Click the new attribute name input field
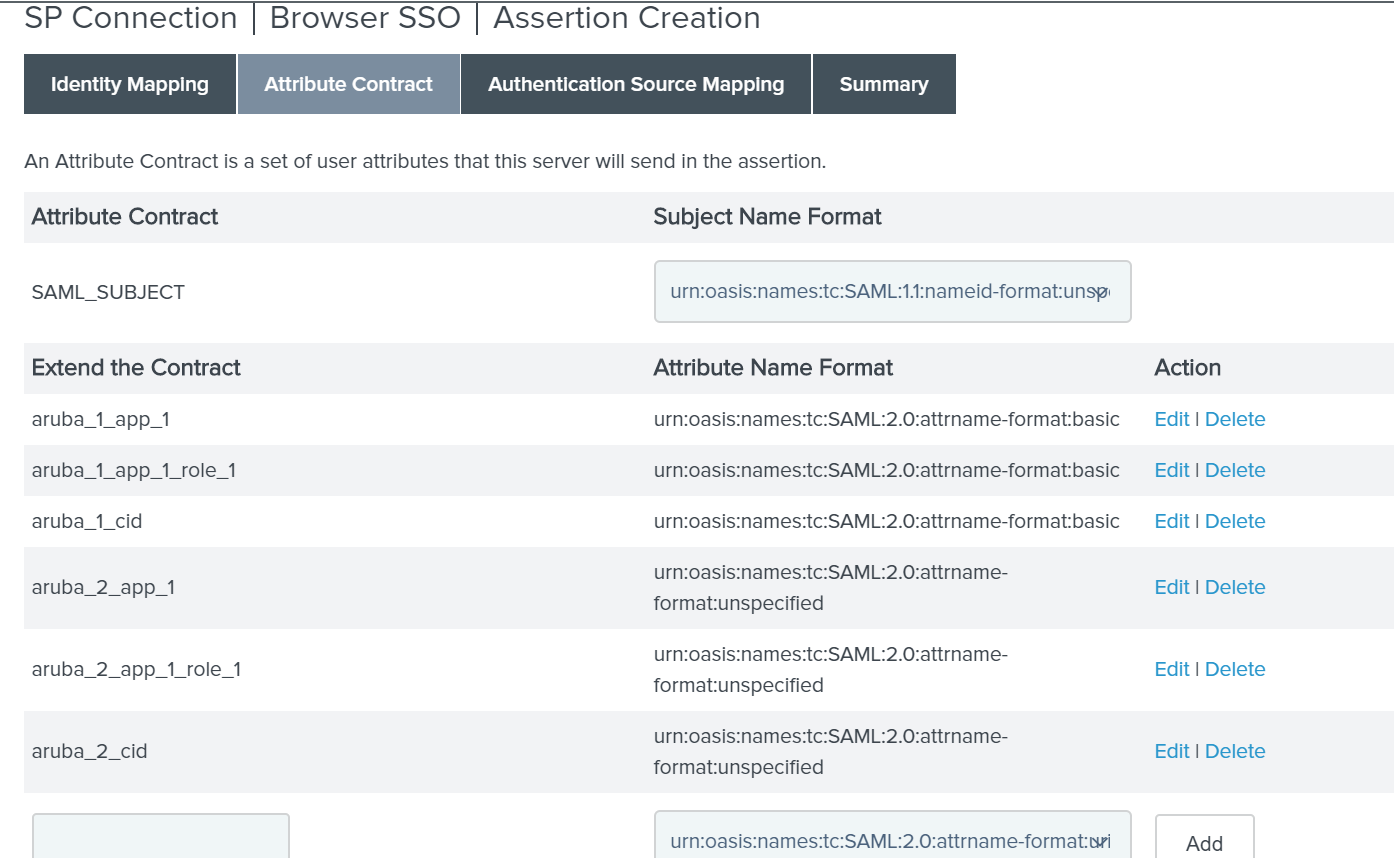This screenshot has width=1394, height=858. click(x=161, y=838)
